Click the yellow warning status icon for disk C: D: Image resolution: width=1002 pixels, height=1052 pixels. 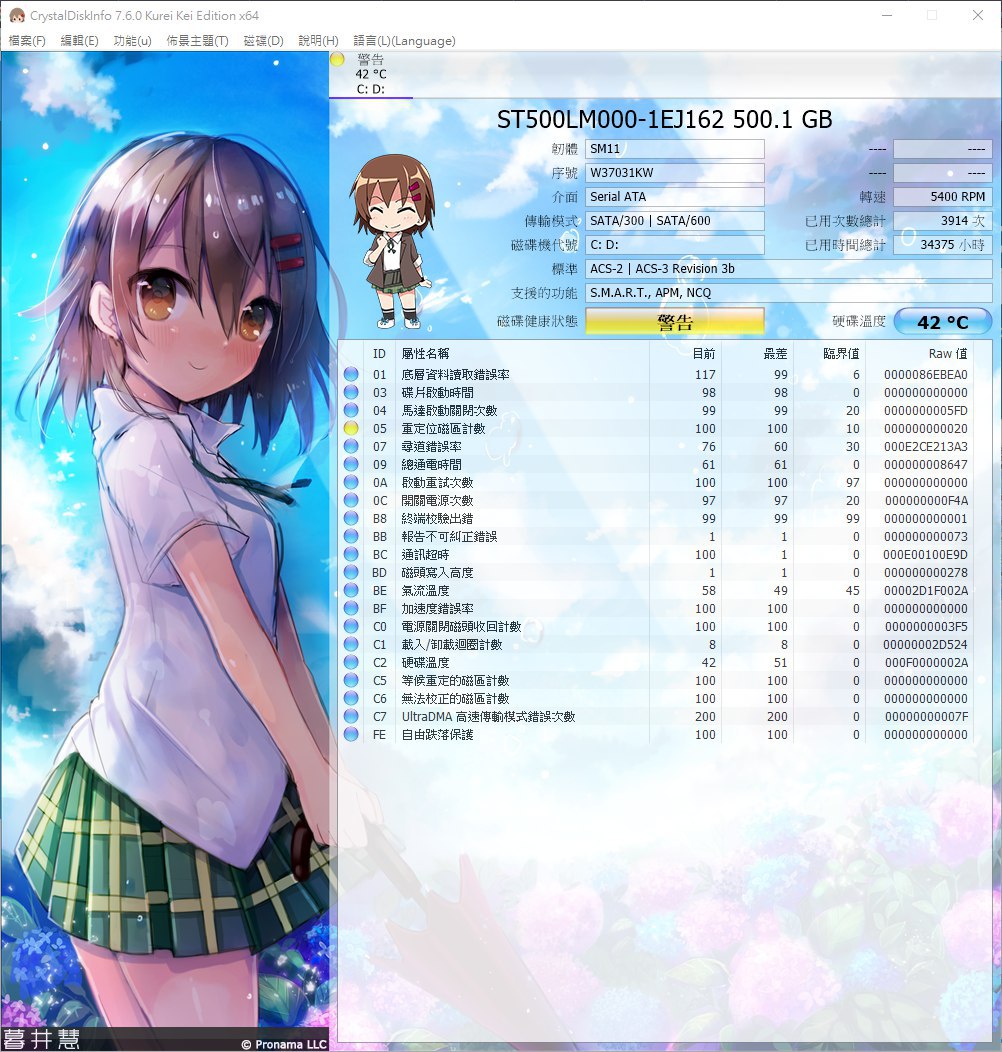click(x=338, y=59)
